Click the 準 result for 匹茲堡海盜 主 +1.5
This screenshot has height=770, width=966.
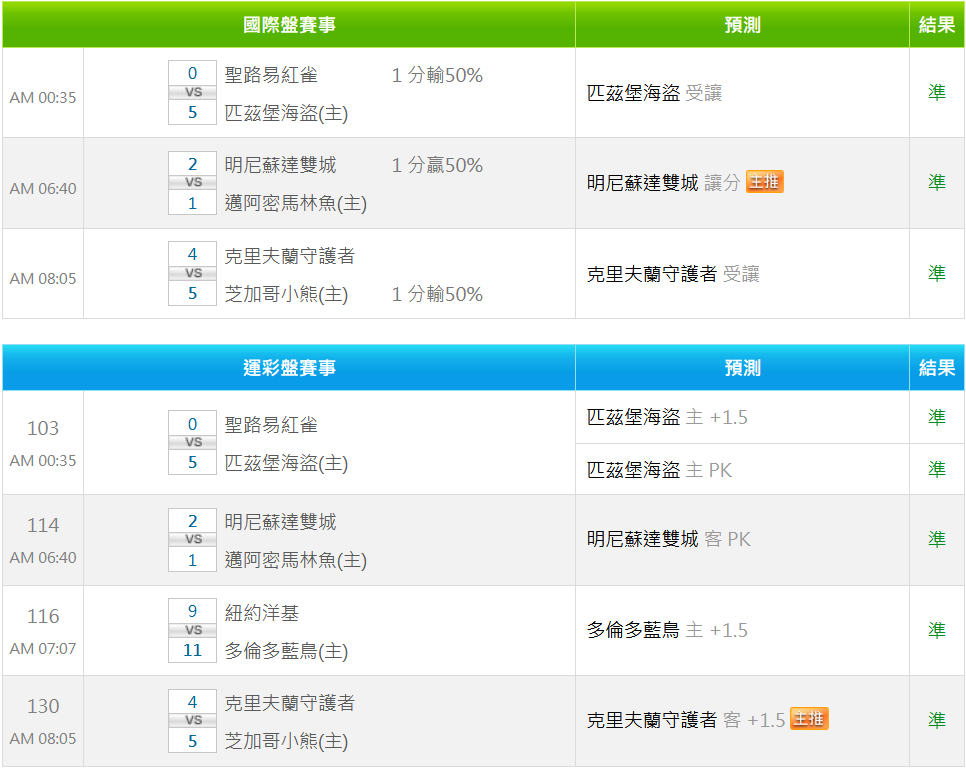coord(936,417)
